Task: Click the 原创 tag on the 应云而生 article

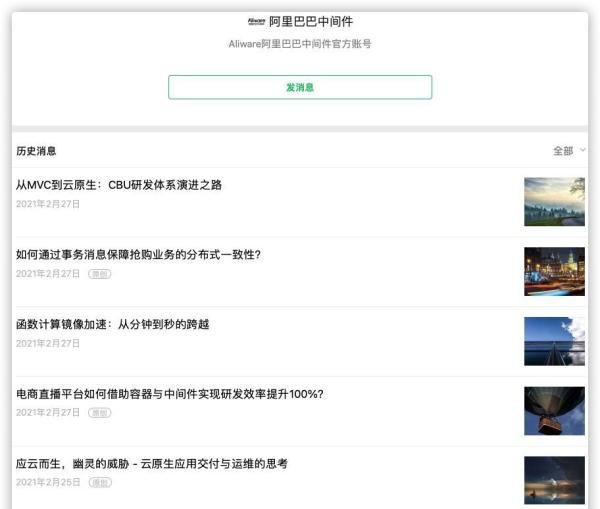Action: point(100,483)
